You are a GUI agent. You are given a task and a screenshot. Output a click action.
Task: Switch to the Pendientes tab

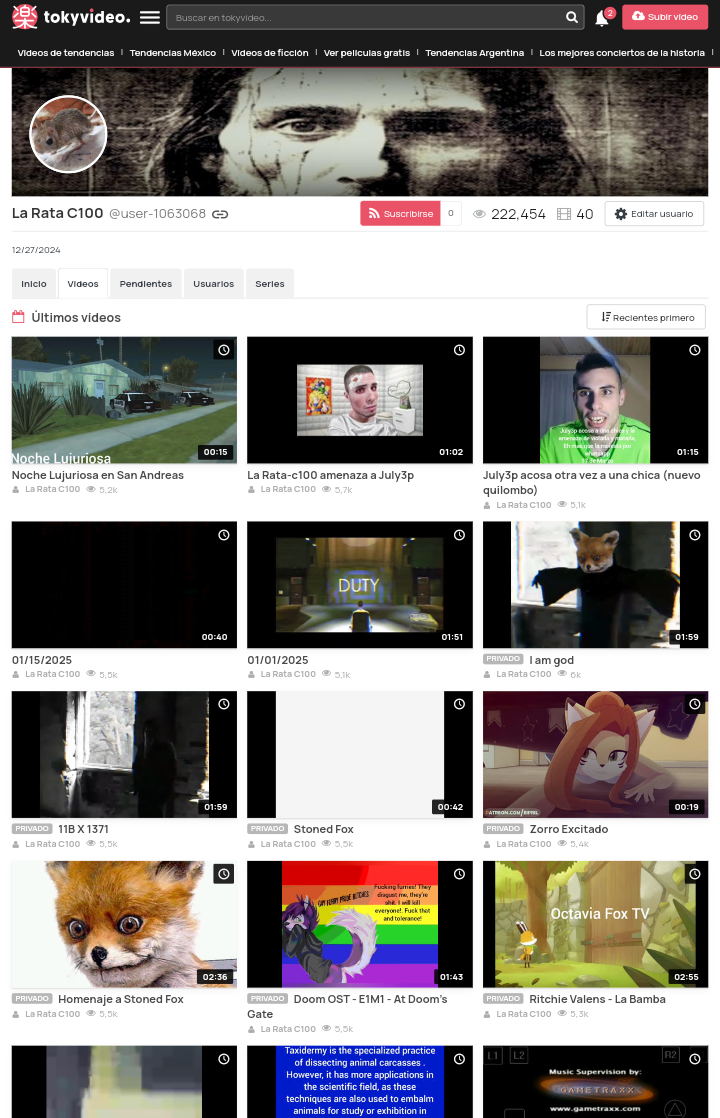pos(145,284)
